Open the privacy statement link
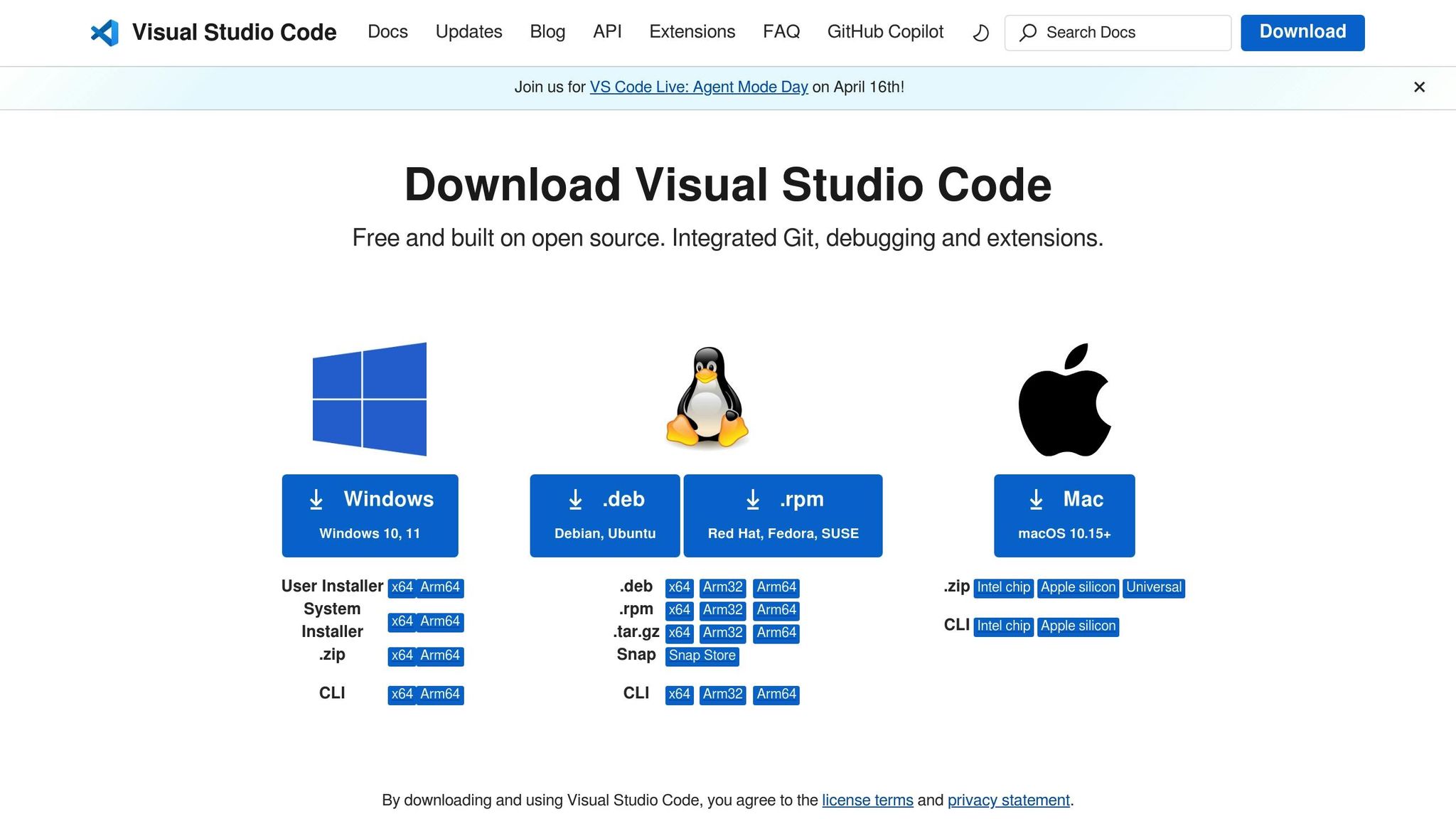The image size is (1456, 819). 1008,801
